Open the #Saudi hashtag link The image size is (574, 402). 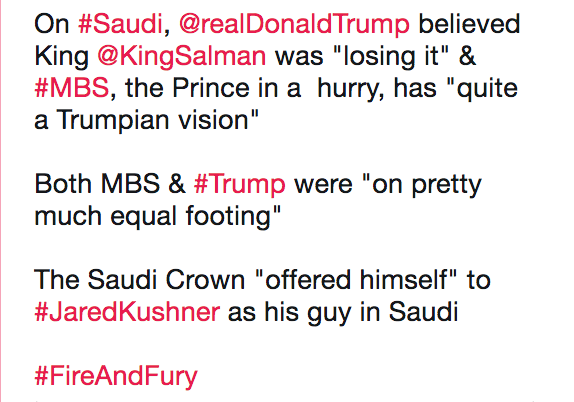point(120,24)
